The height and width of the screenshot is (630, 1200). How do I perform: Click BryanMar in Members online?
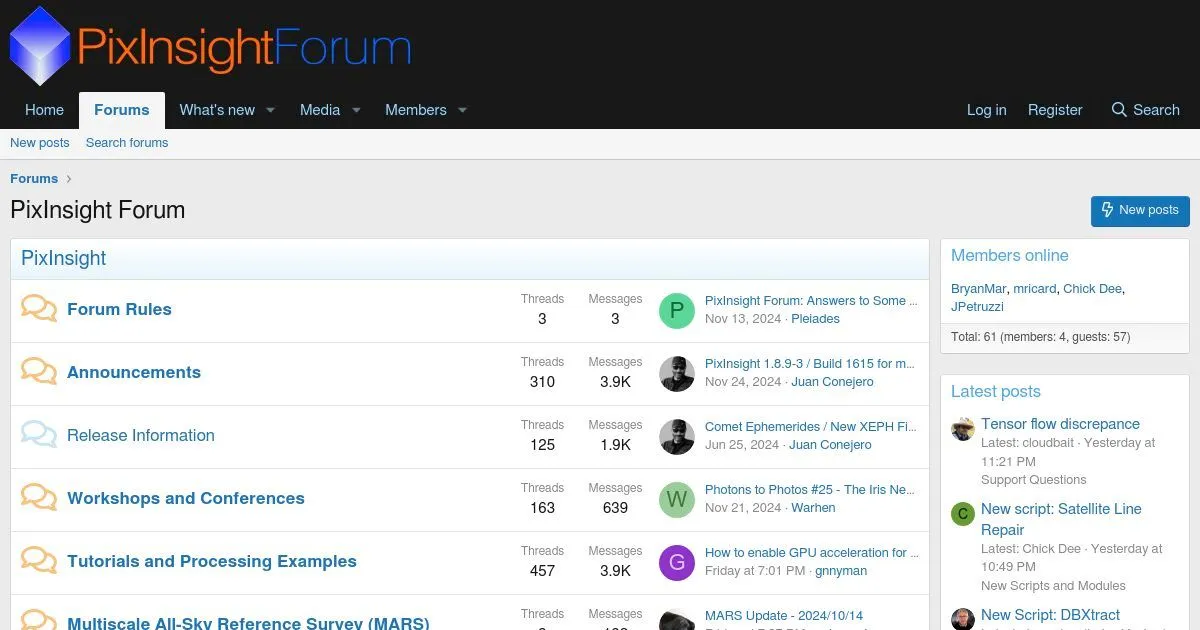point(979,288)
